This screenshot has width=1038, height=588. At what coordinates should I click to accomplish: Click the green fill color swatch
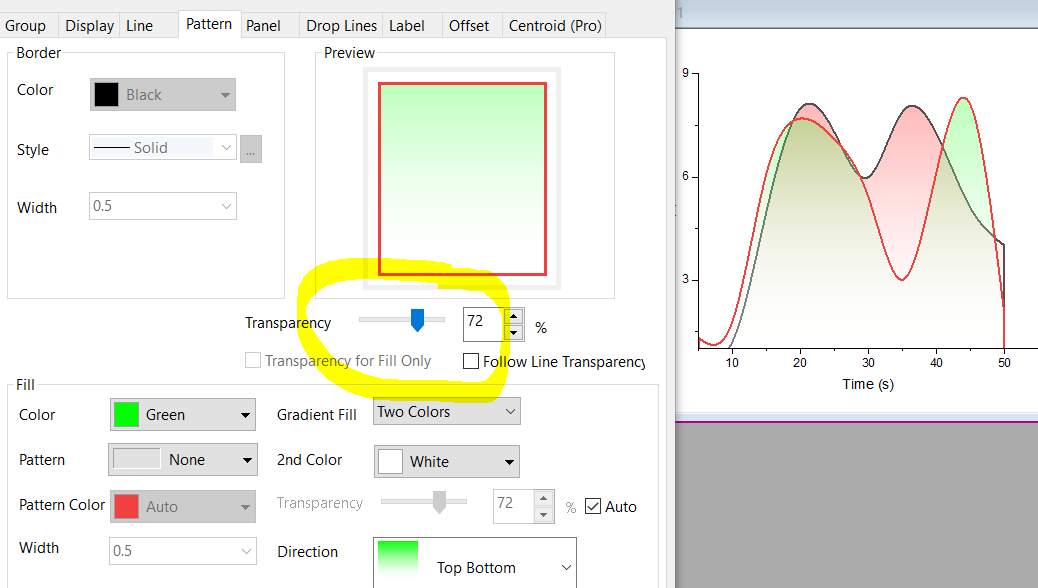coord(126,415)
